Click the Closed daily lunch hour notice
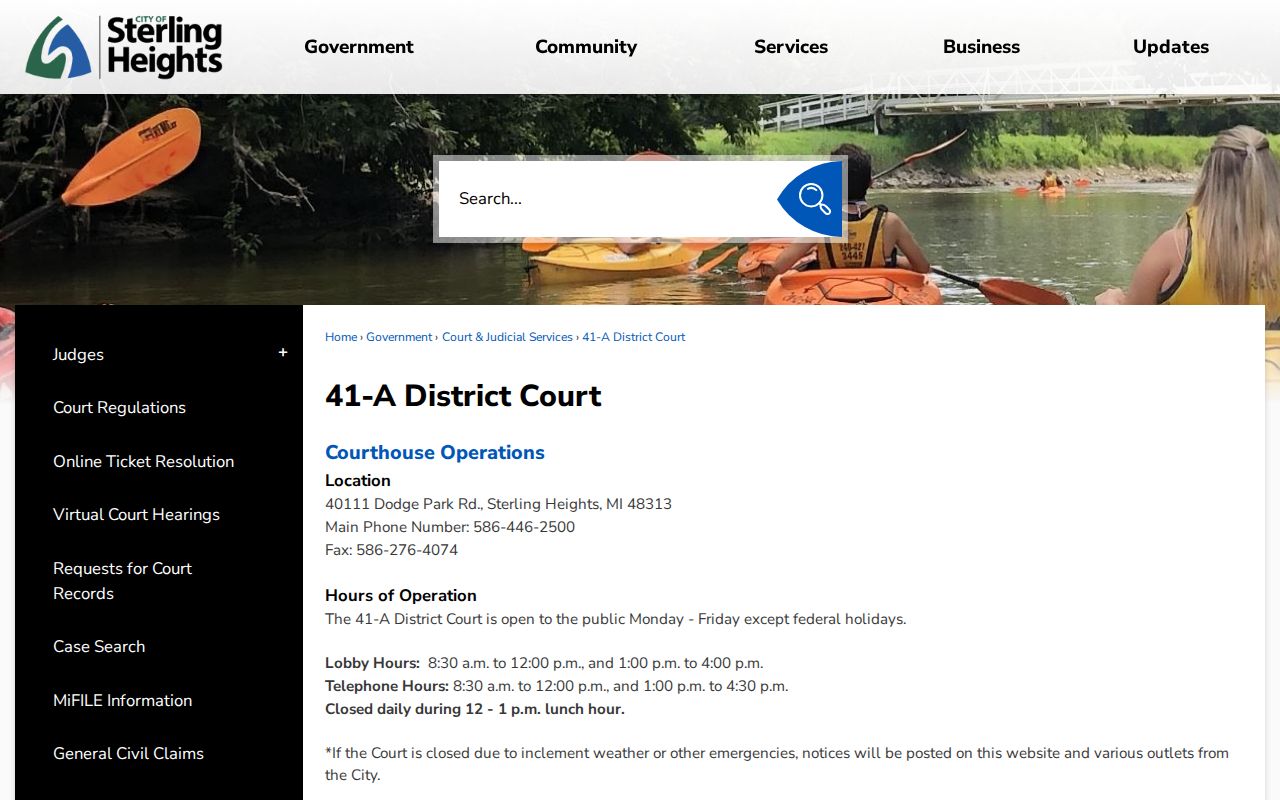Screen dimensions: 1280x800 coord(475,709)
